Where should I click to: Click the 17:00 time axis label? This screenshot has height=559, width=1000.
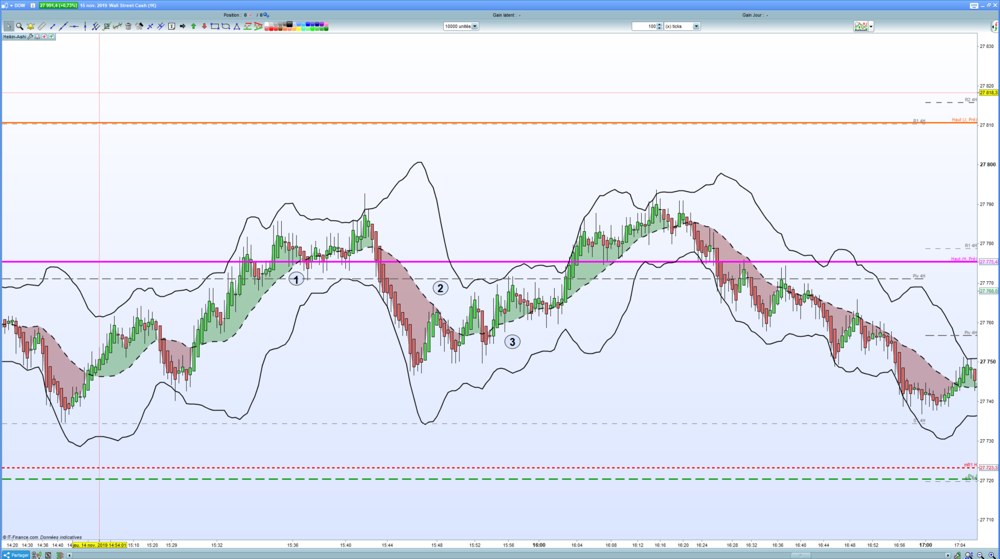[925, 545]
